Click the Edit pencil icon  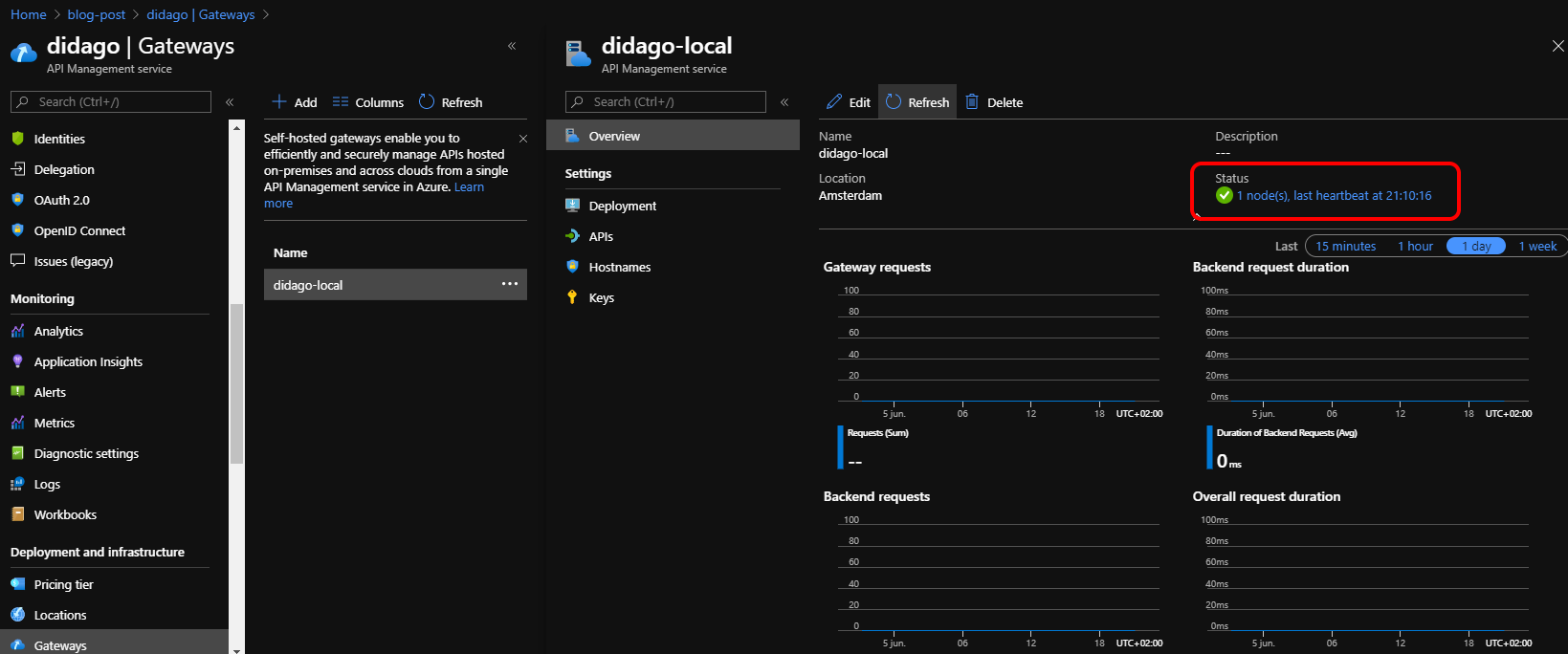click(x=834, y=102)
